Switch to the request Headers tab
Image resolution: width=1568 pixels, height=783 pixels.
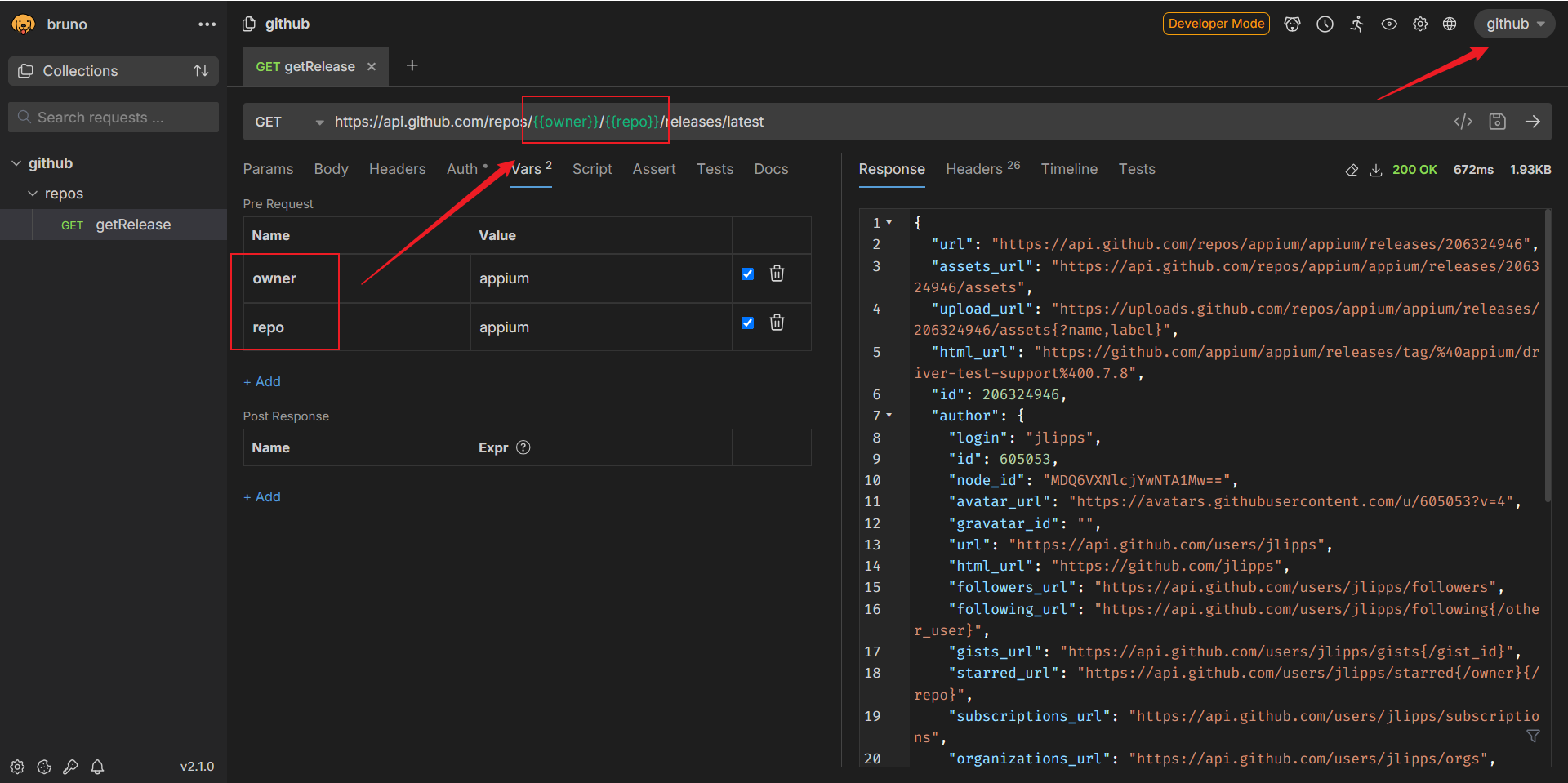coord(397,169)
